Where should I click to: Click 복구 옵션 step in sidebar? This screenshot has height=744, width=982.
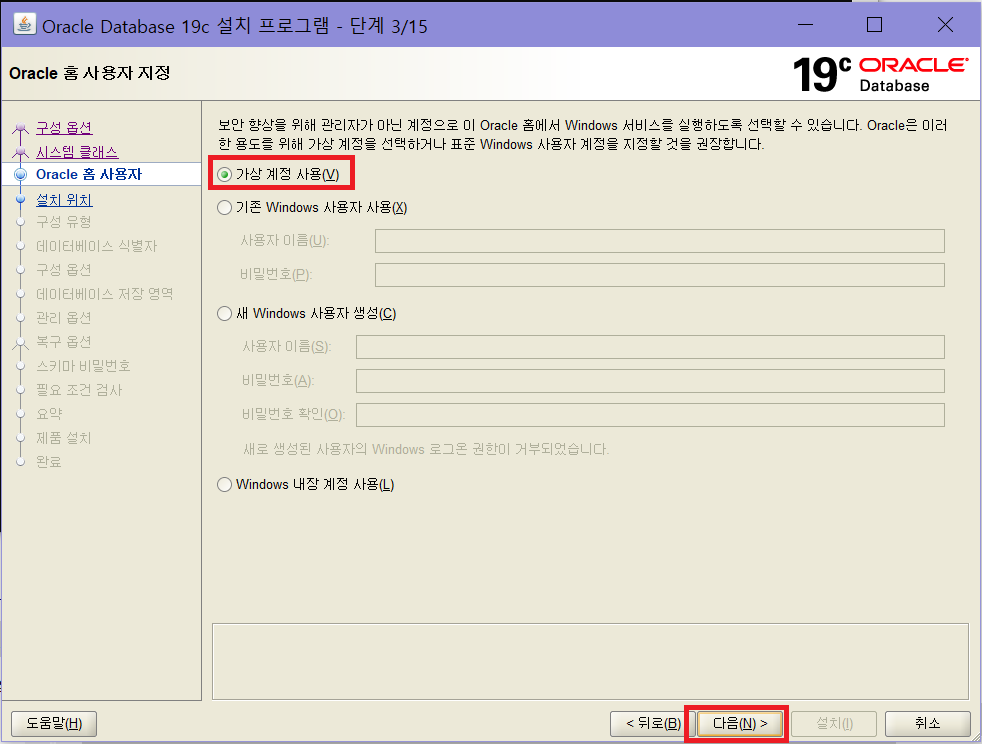click(x=64, y=342)
